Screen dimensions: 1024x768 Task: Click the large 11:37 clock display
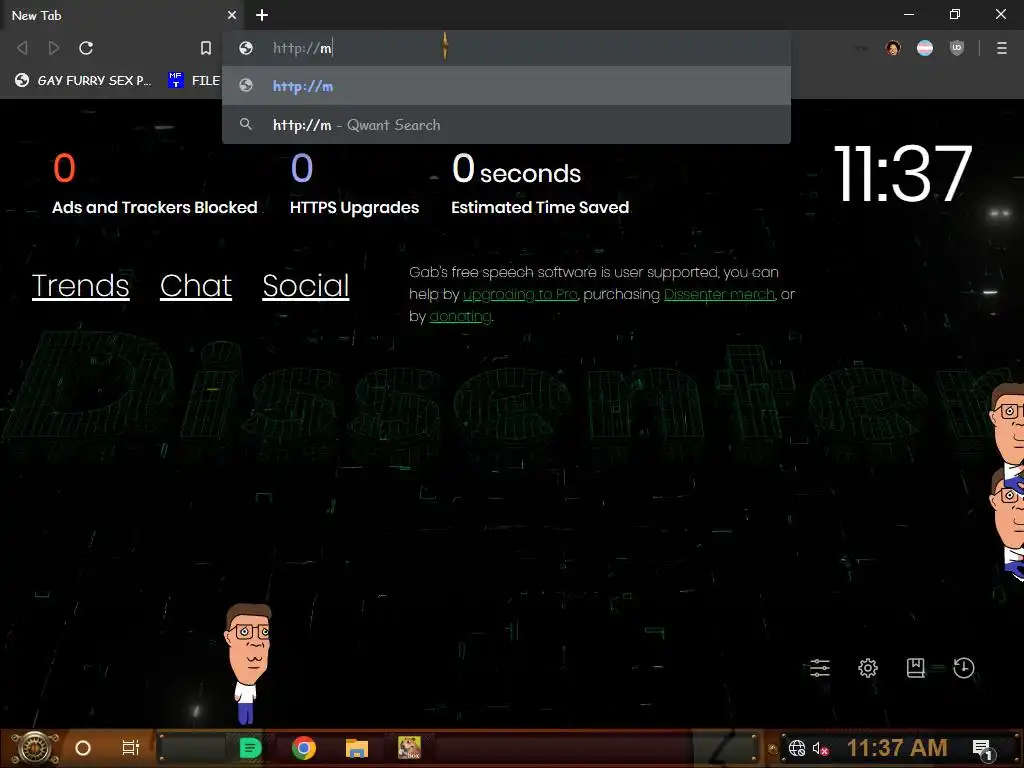click(903, 174)
